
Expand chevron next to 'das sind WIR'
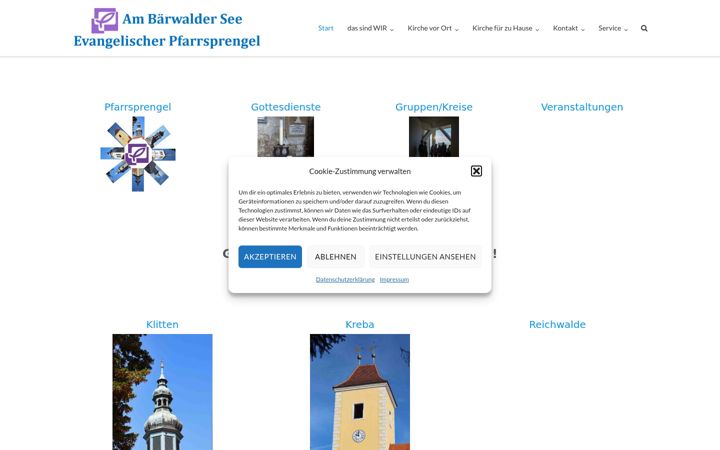click(392, 29)
